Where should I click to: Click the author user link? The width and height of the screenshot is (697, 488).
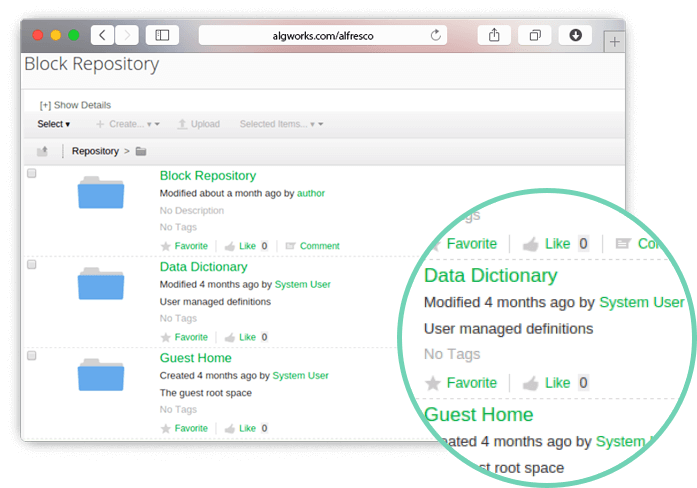[311, 193]
